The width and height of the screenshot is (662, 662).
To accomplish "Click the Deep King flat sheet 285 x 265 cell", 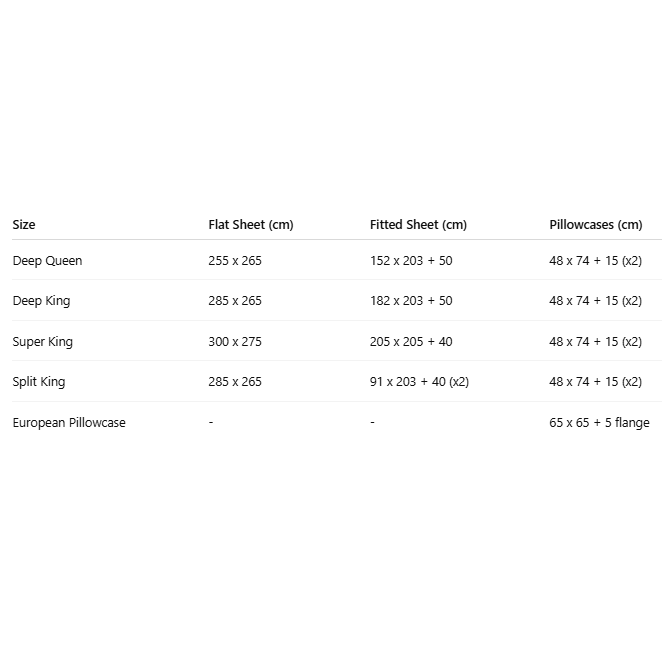I will [235, 301].
